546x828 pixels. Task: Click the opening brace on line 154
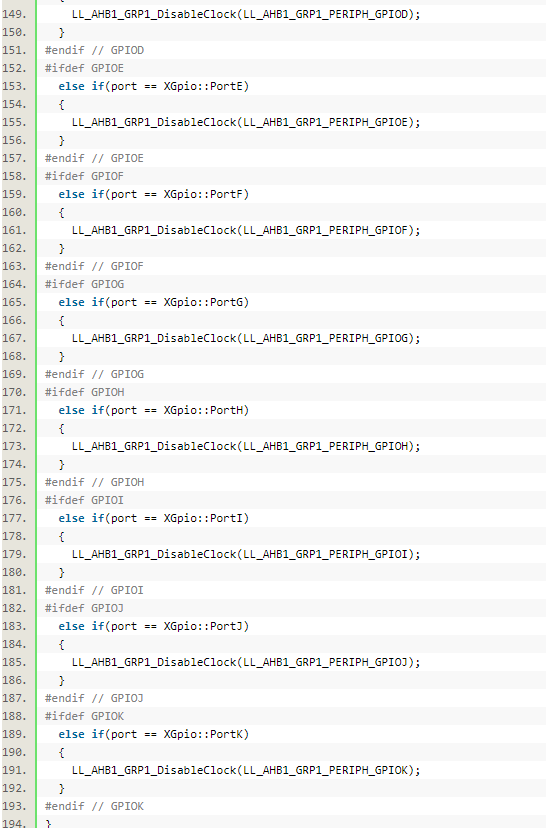point(62,104)
